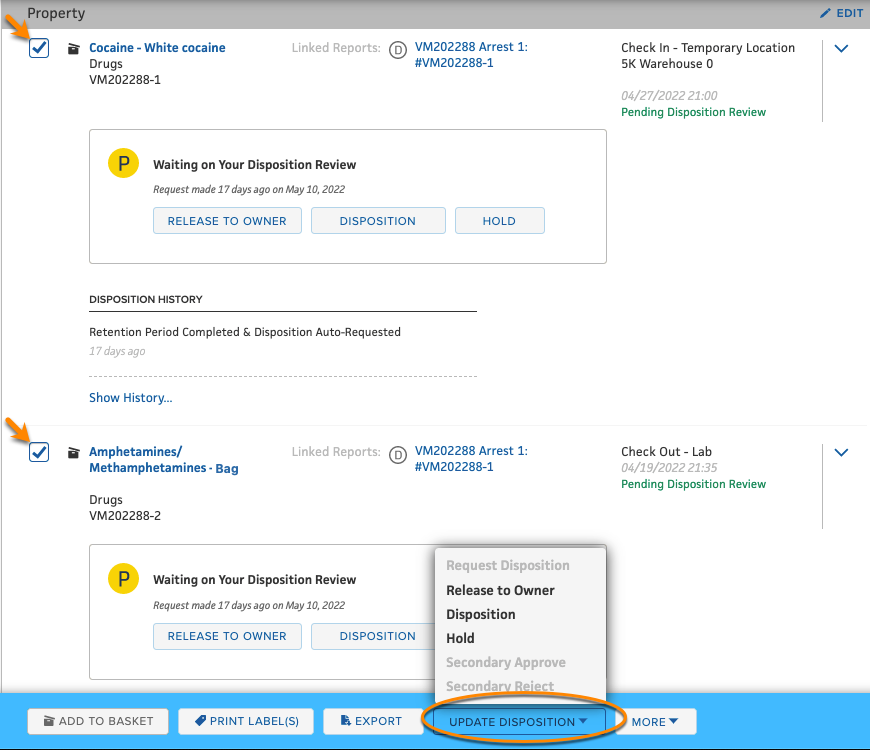This screenshot has height=750, width=870.
Task: Click the yellow P status icon for Cocaine
Action: point(122,162)
